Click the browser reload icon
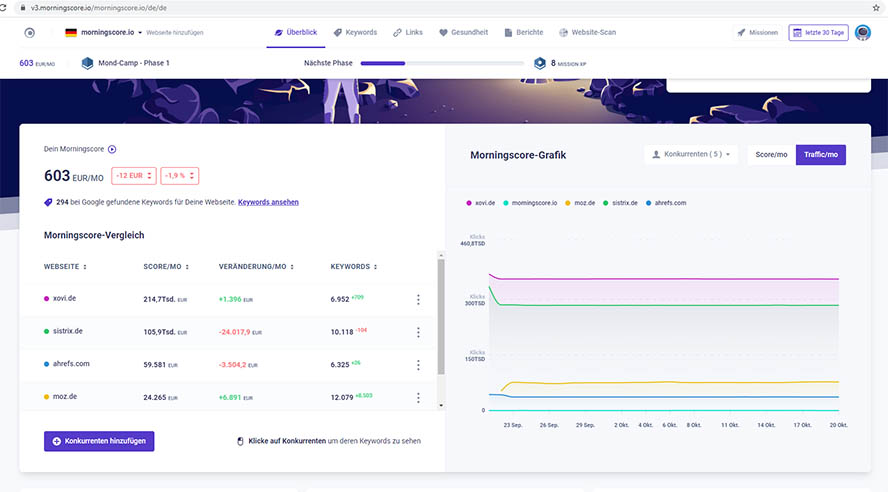 click(x=3, y=8)
